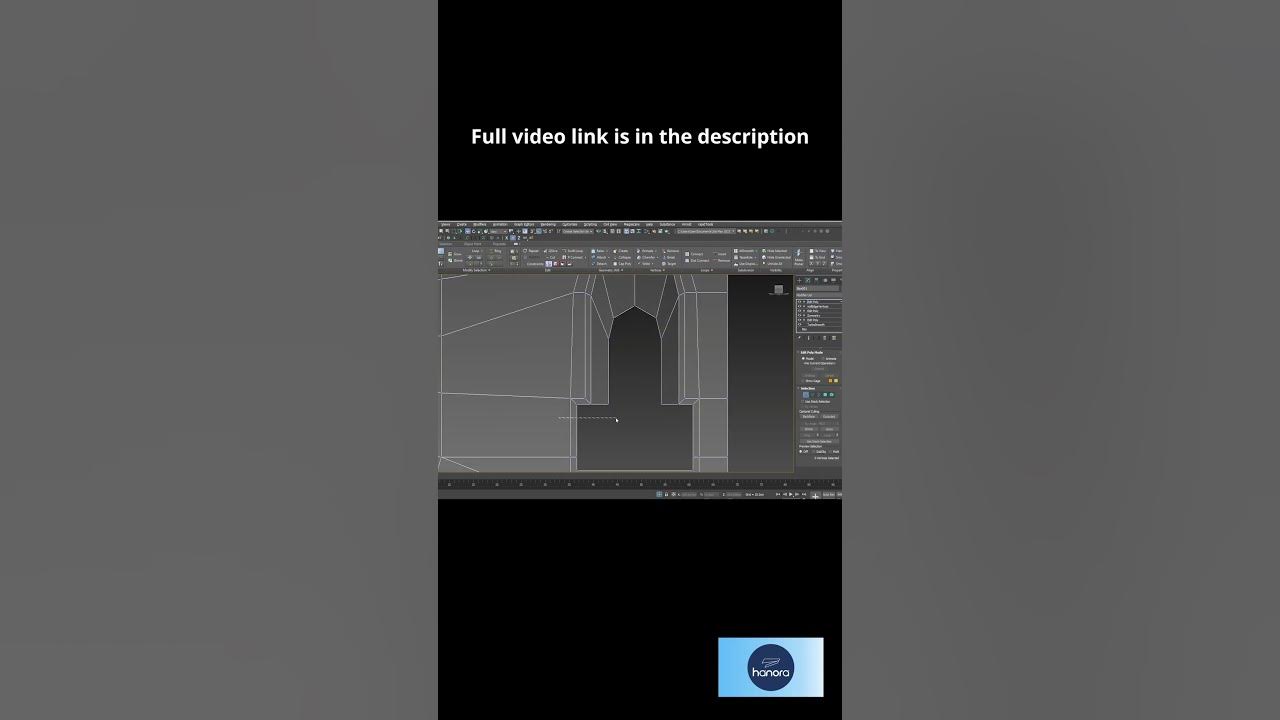Click Collapse button in ribbon Geometry panel
The width and height of the screenshot is (1280, 720).
tap(622, 258)
